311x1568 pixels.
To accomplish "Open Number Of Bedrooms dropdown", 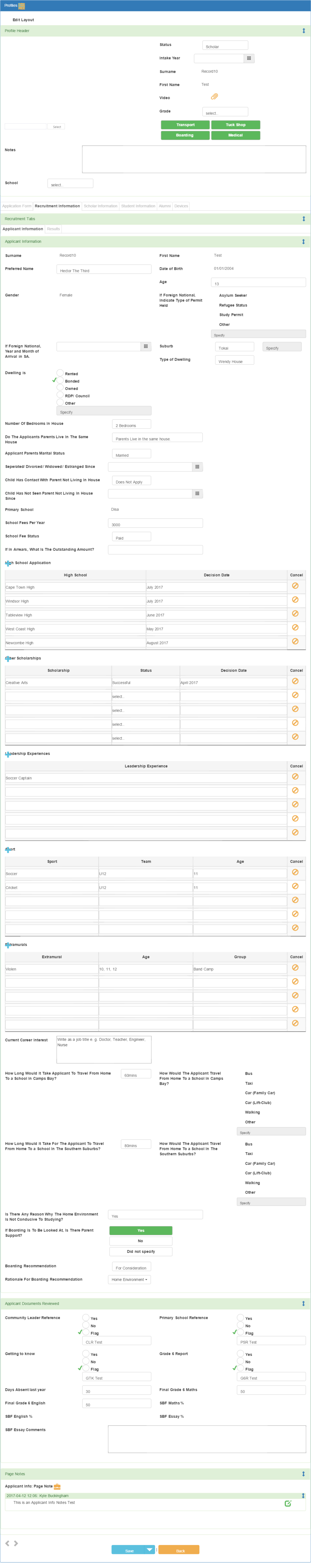I will (132, 424).
